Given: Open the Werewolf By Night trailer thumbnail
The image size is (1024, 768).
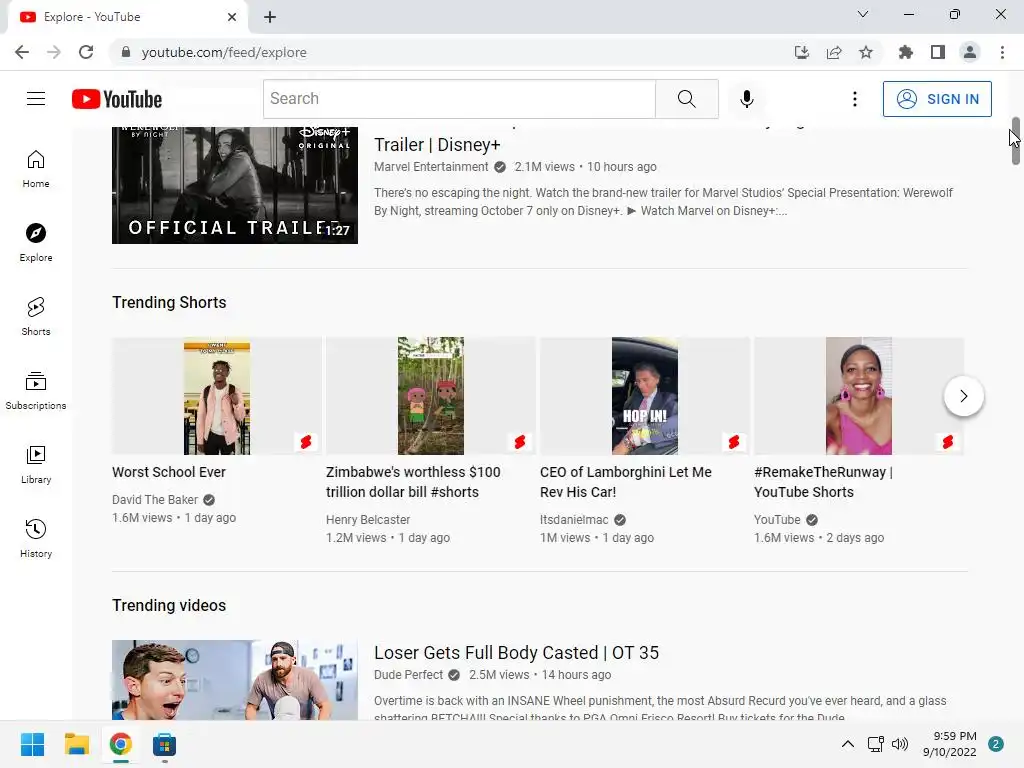Looking at the screenshot, I should [x=234, y=185].
